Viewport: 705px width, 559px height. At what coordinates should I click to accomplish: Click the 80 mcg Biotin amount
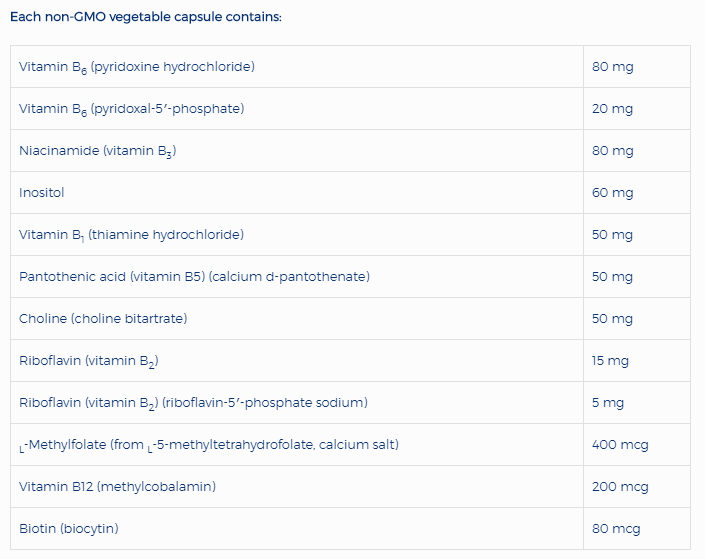616,528
